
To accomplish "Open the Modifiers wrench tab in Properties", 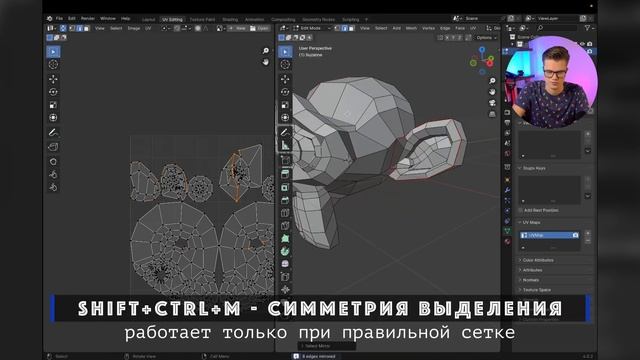I will (x=507, y=190).
